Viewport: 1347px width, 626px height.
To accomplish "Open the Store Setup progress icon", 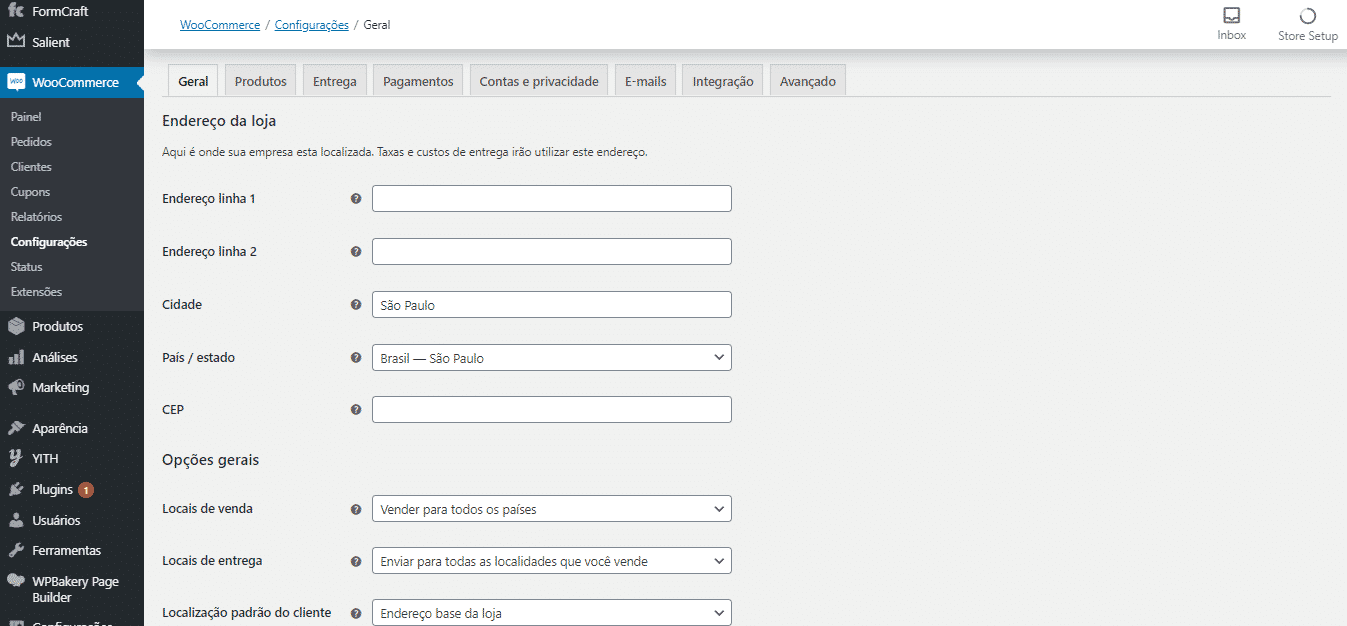I will coord(1307,15).
